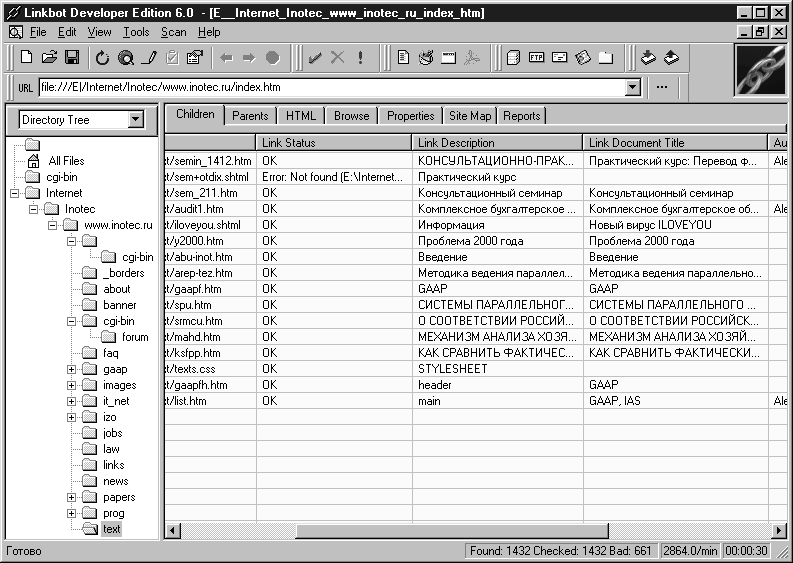793x563 pixels.
Task: Click the horizontal scrollbar right arrow
Action: pyautogui.click(x=778, y=530)
